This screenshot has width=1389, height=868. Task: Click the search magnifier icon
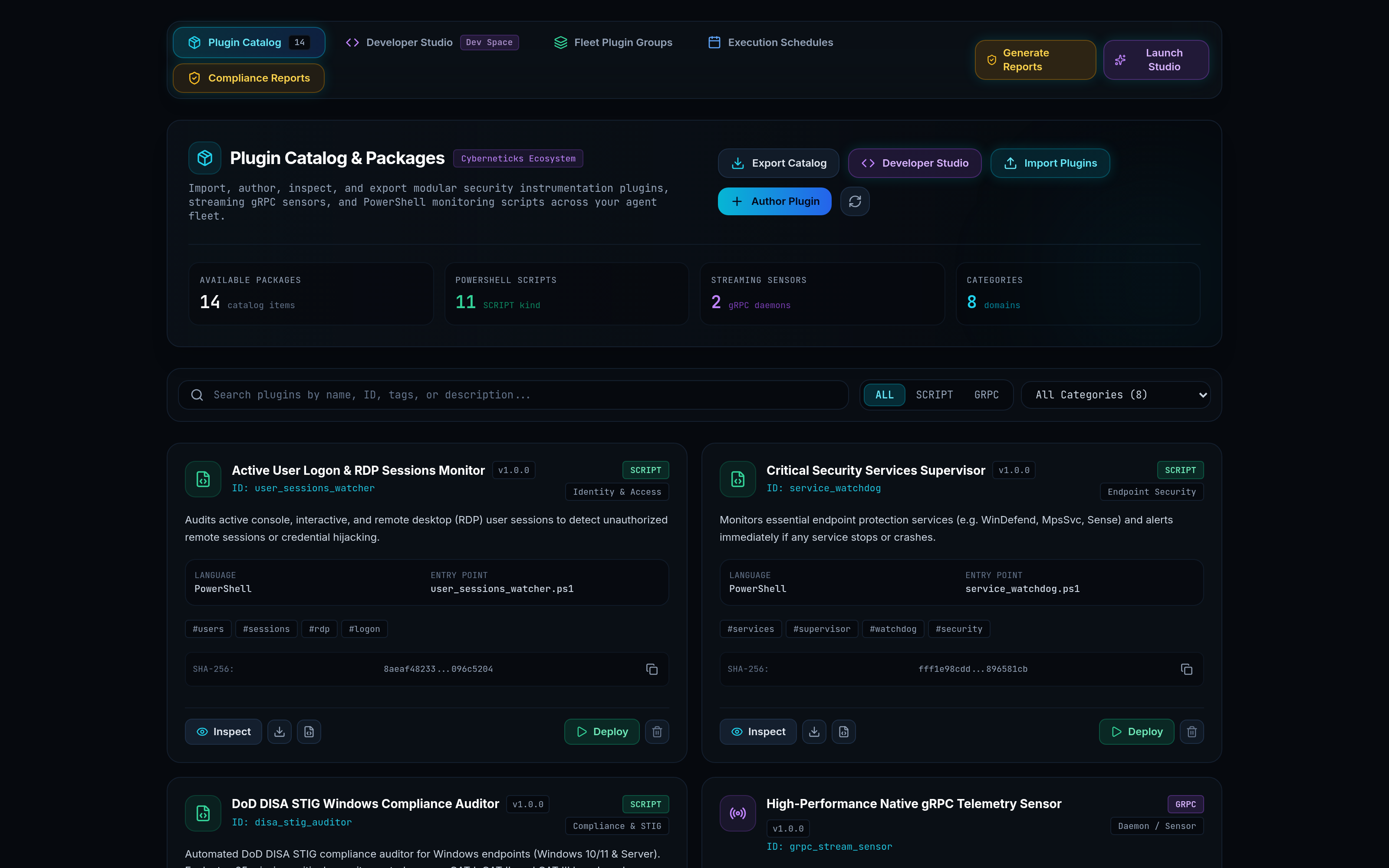(197, 395)
